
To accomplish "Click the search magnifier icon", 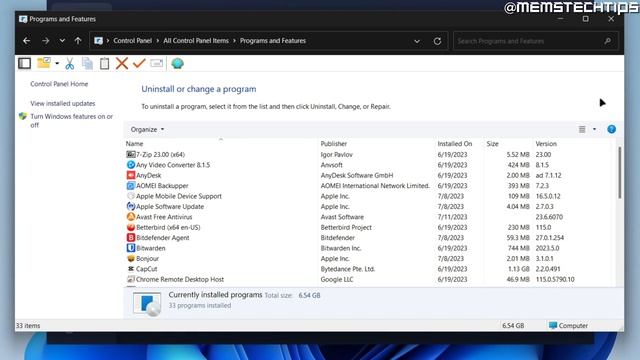I will [x=608, y=41].
